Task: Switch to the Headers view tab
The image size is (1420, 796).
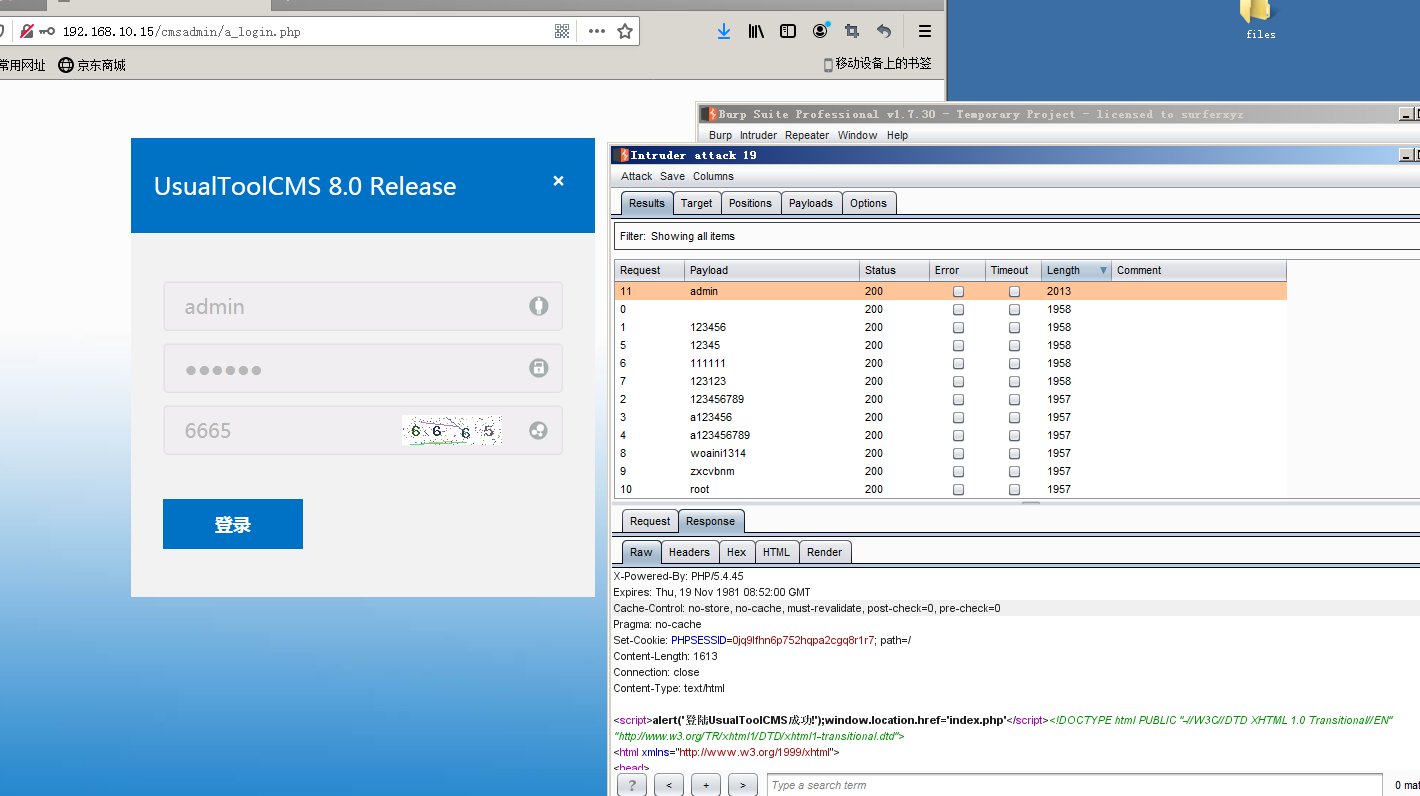Action: (689, 552)
